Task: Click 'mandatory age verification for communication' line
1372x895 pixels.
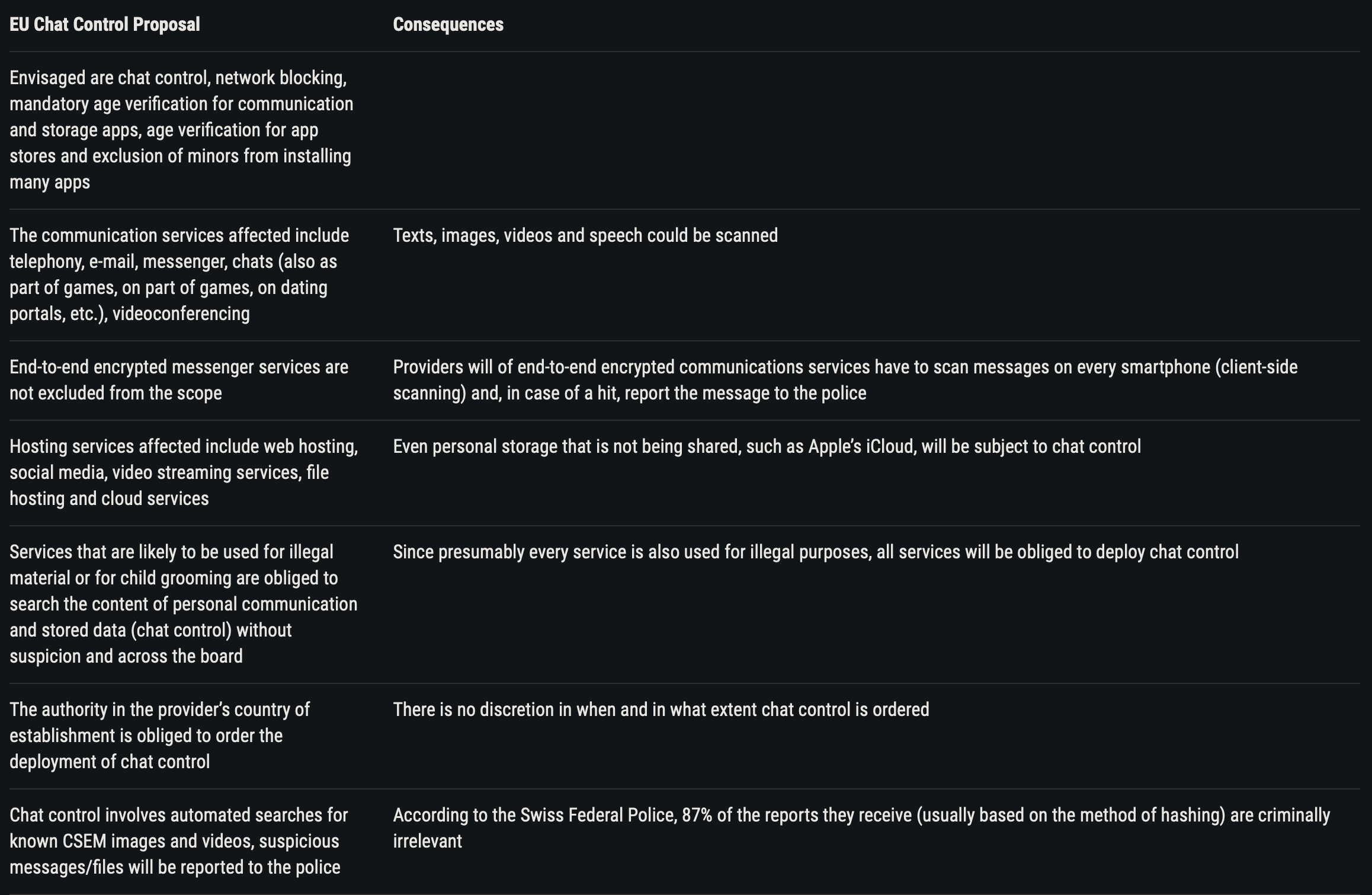Action: click(181, 104)
